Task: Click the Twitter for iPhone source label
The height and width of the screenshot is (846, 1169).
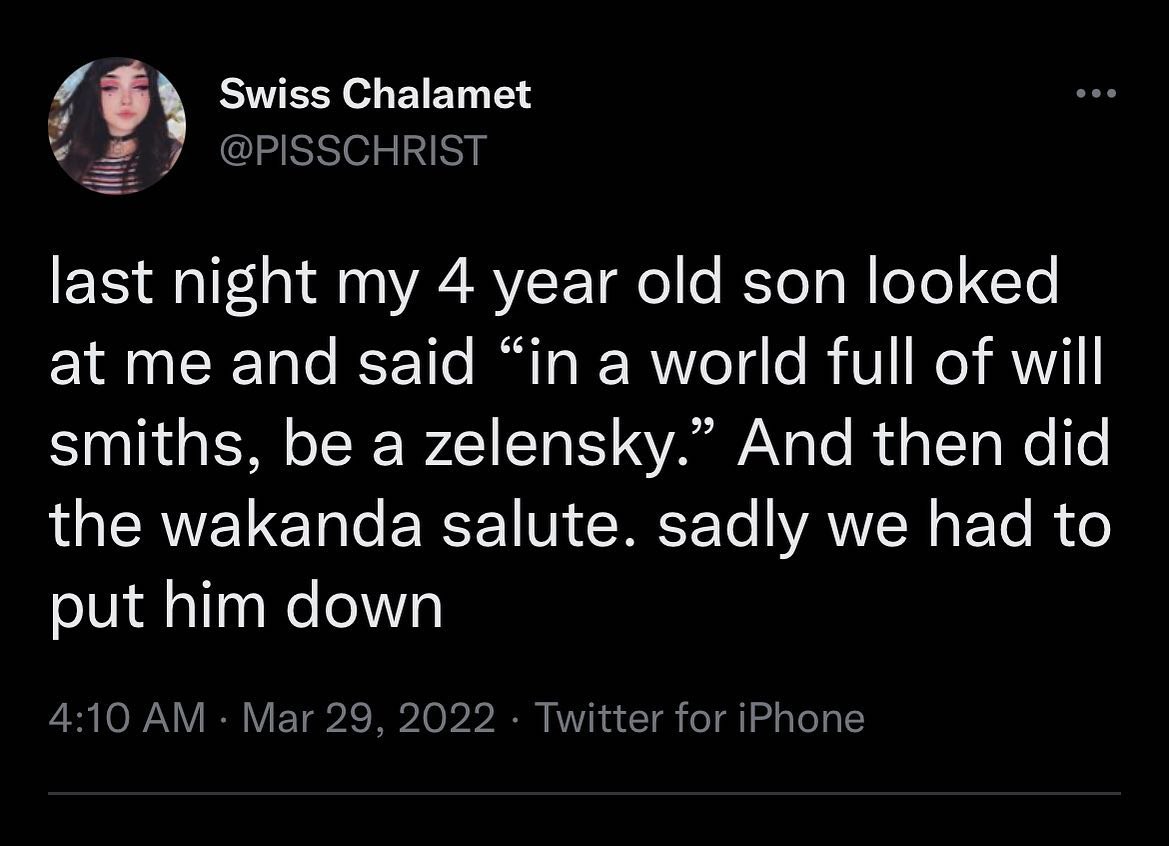Action: click(699, 718)
